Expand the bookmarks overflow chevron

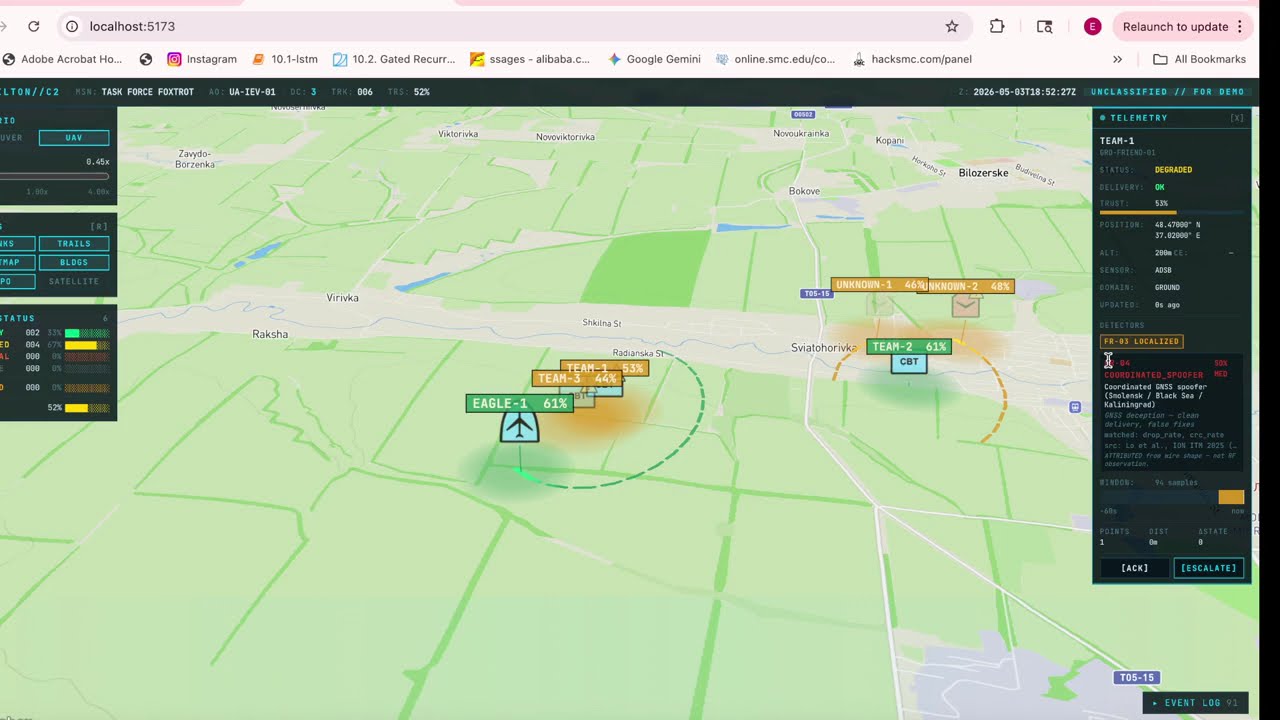coord(1118,59)
